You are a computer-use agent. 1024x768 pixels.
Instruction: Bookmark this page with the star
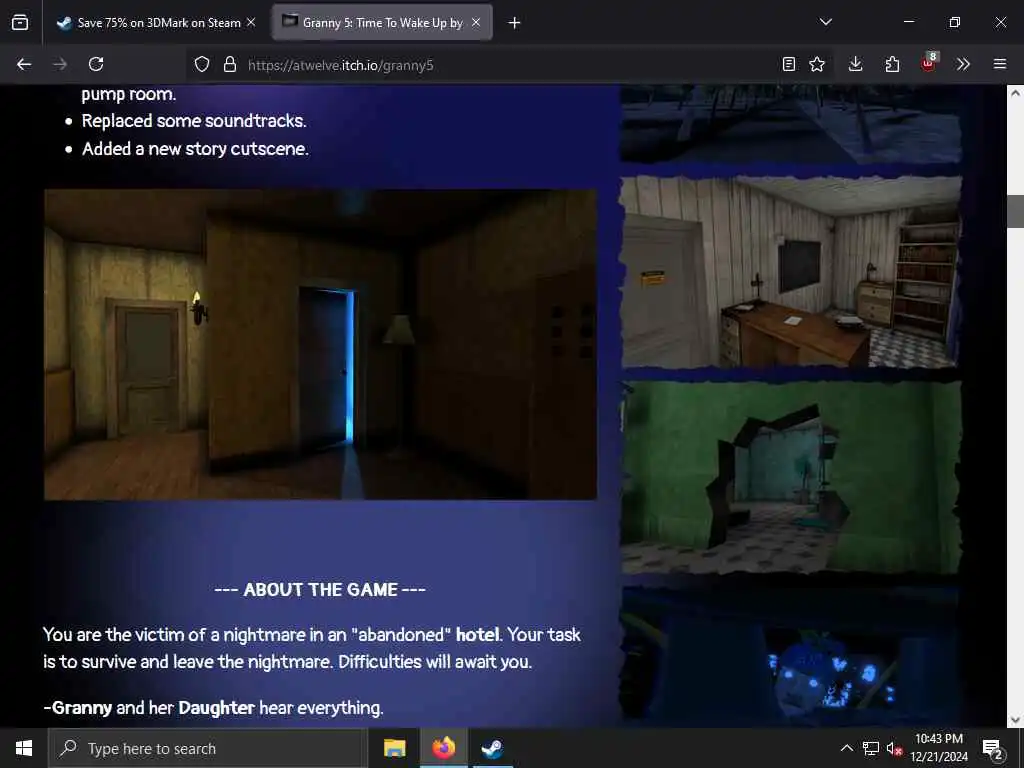[817, 64]
